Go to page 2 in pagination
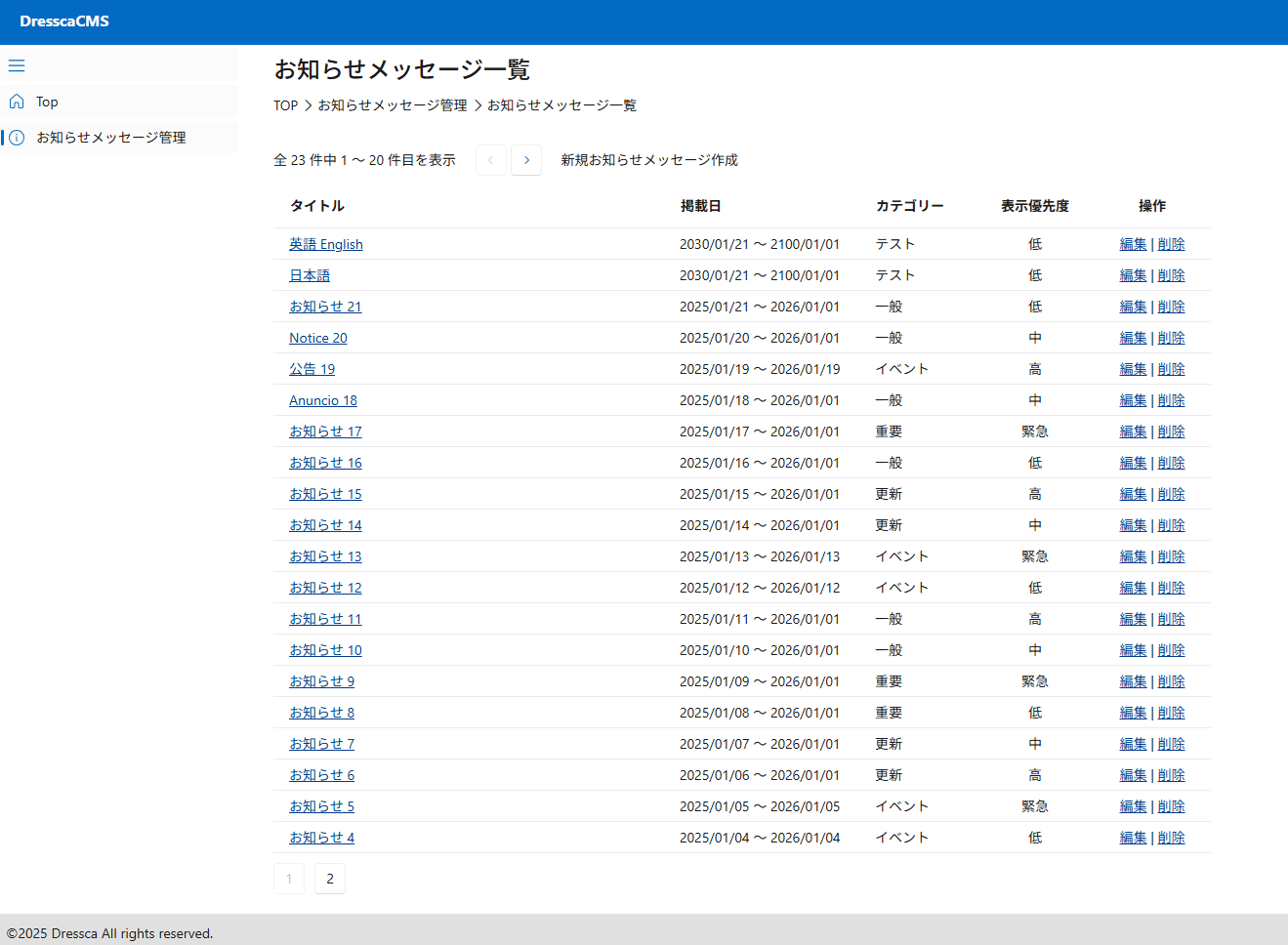The height and width of the screenshot is (945, 1288). 330,879
